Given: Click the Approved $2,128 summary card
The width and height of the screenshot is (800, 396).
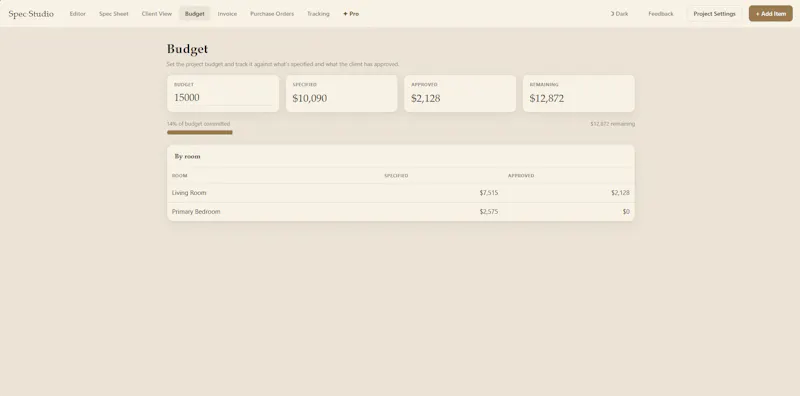Looking at the screenshot, I should pos(460,93).
